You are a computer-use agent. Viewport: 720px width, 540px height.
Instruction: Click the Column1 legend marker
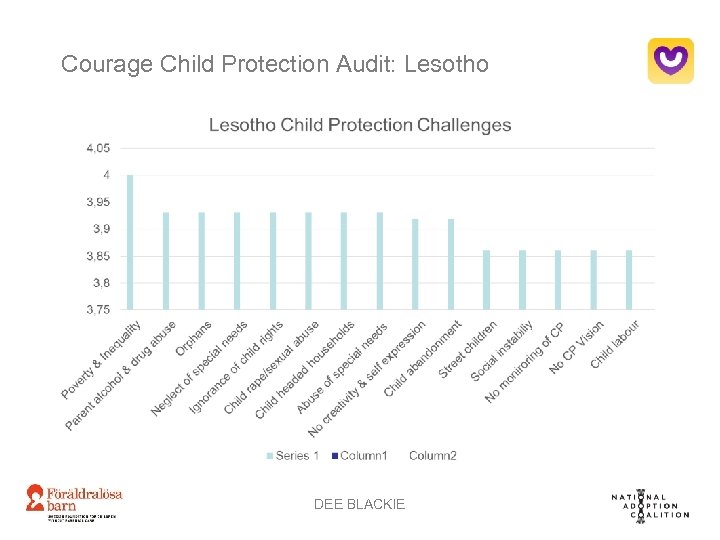point(335,456)
